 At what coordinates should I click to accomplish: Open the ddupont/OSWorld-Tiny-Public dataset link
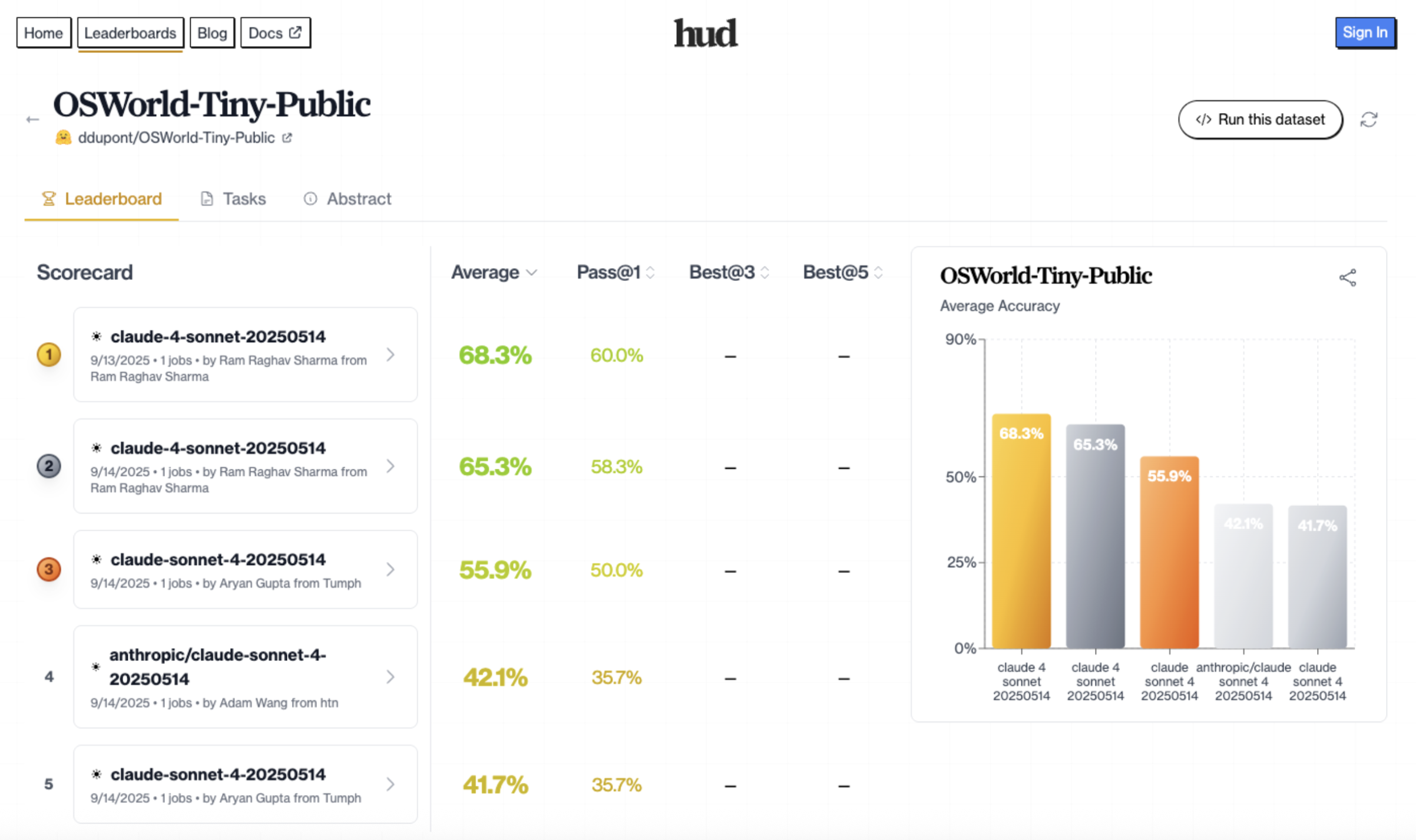177,137
